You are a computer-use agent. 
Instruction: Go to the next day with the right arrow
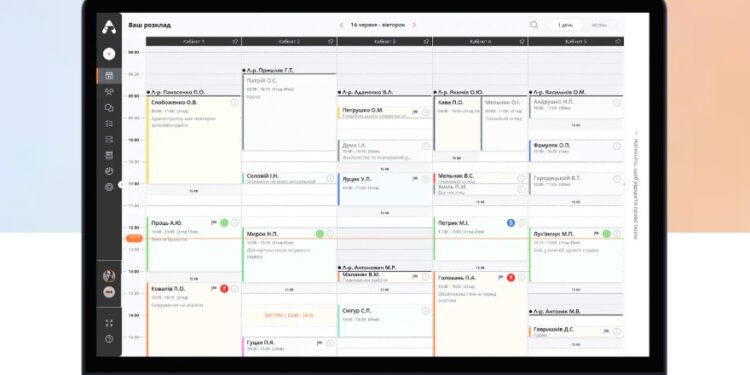pyautogui.click(x=414, y=25)
